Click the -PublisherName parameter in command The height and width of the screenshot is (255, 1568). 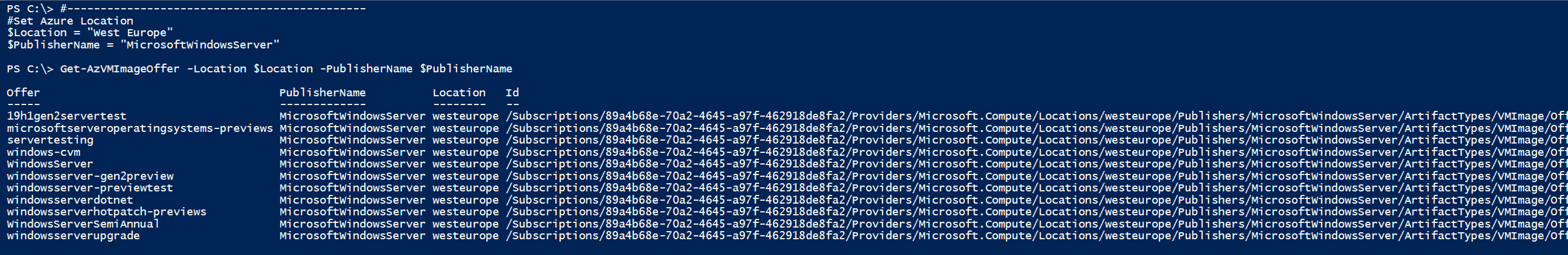(366, 69)
